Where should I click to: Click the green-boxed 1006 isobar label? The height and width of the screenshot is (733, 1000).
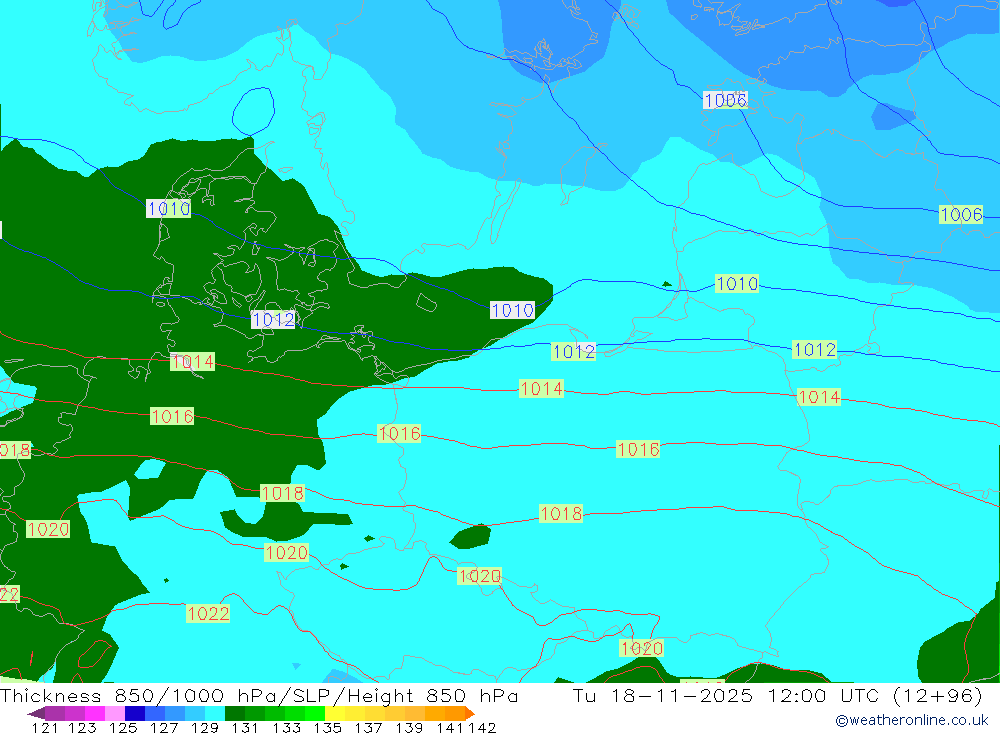click(x=961, y=214)
